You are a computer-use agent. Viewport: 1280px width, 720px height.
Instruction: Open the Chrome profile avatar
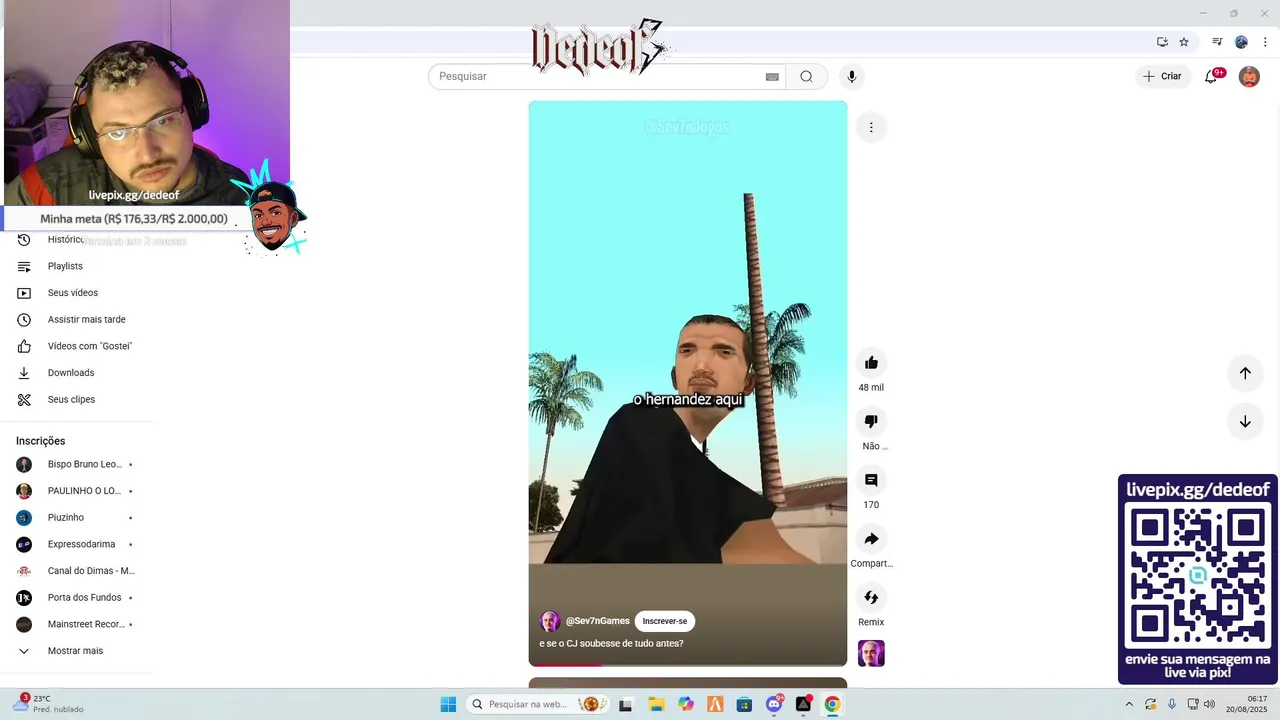pos(1241,42)
